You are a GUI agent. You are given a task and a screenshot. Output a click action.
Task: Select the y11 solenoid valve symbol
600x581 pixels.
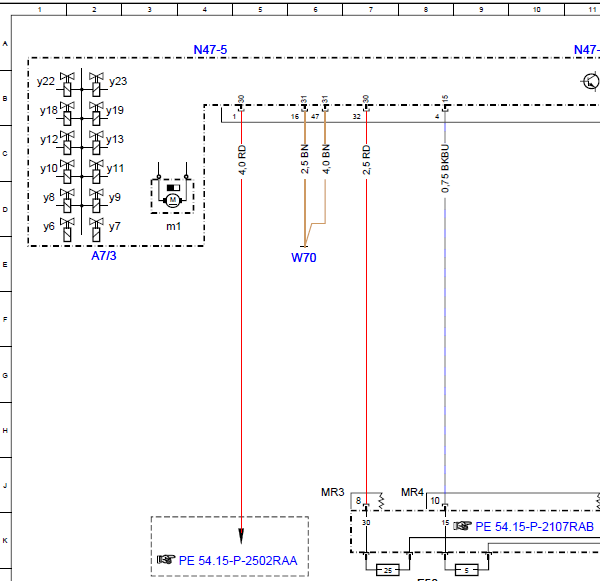(x=96, y=172)
